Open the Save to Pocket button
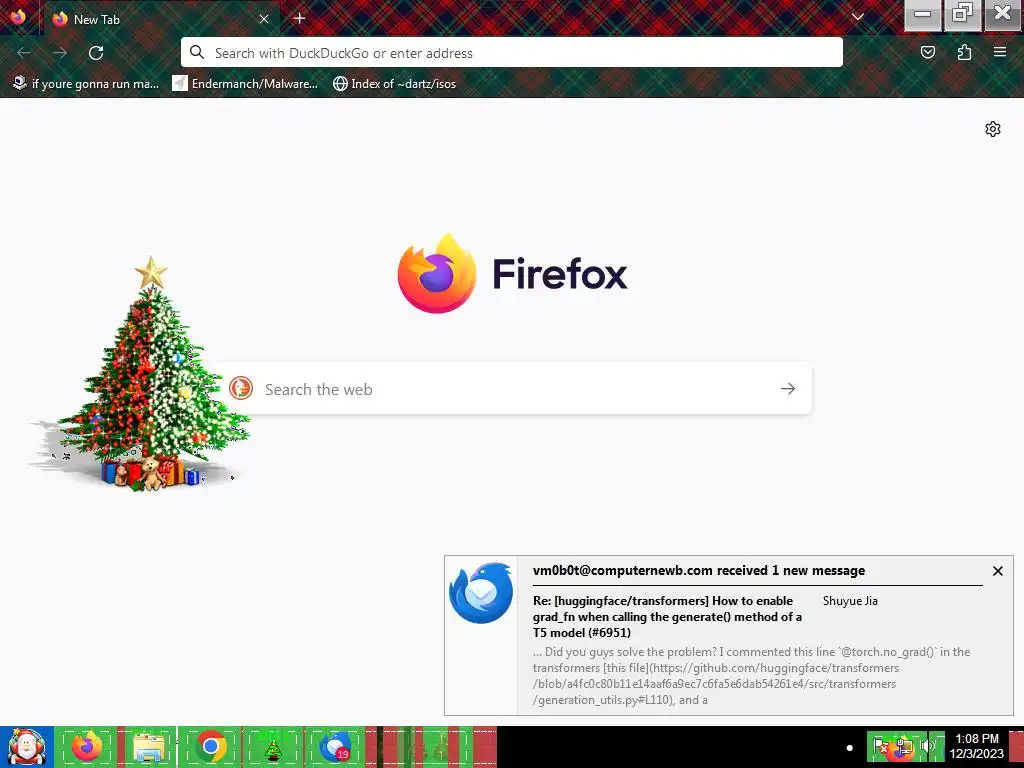 928,52
